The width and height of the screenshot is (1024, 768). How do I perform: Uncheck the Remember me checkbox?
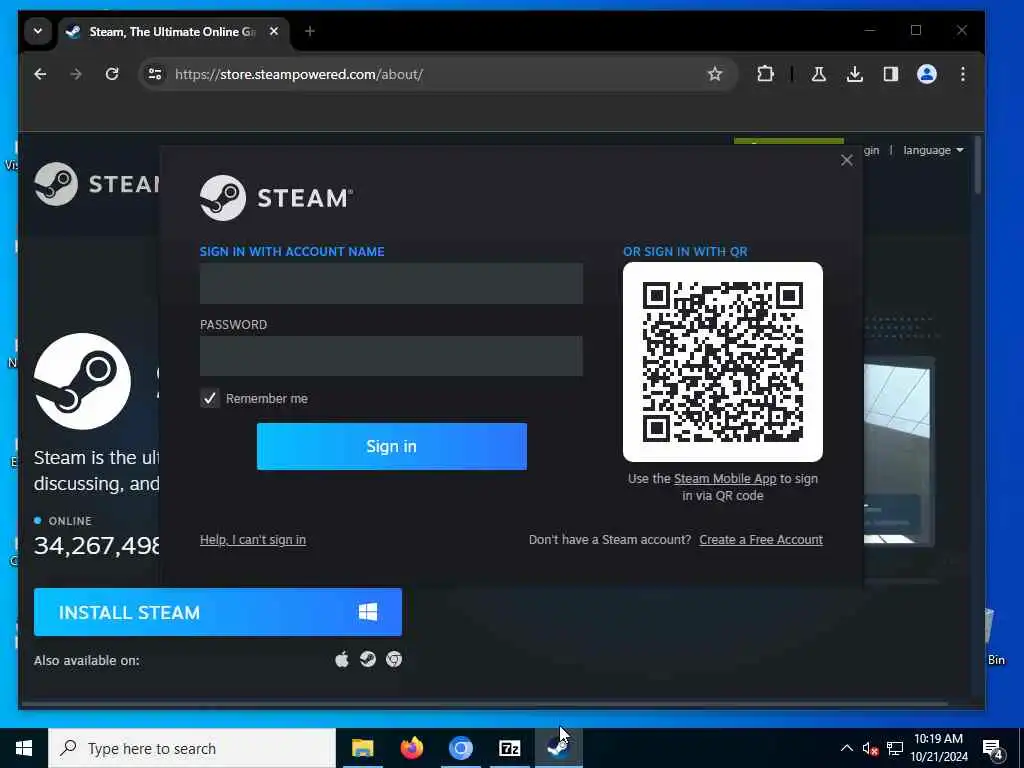pos(210,398)
